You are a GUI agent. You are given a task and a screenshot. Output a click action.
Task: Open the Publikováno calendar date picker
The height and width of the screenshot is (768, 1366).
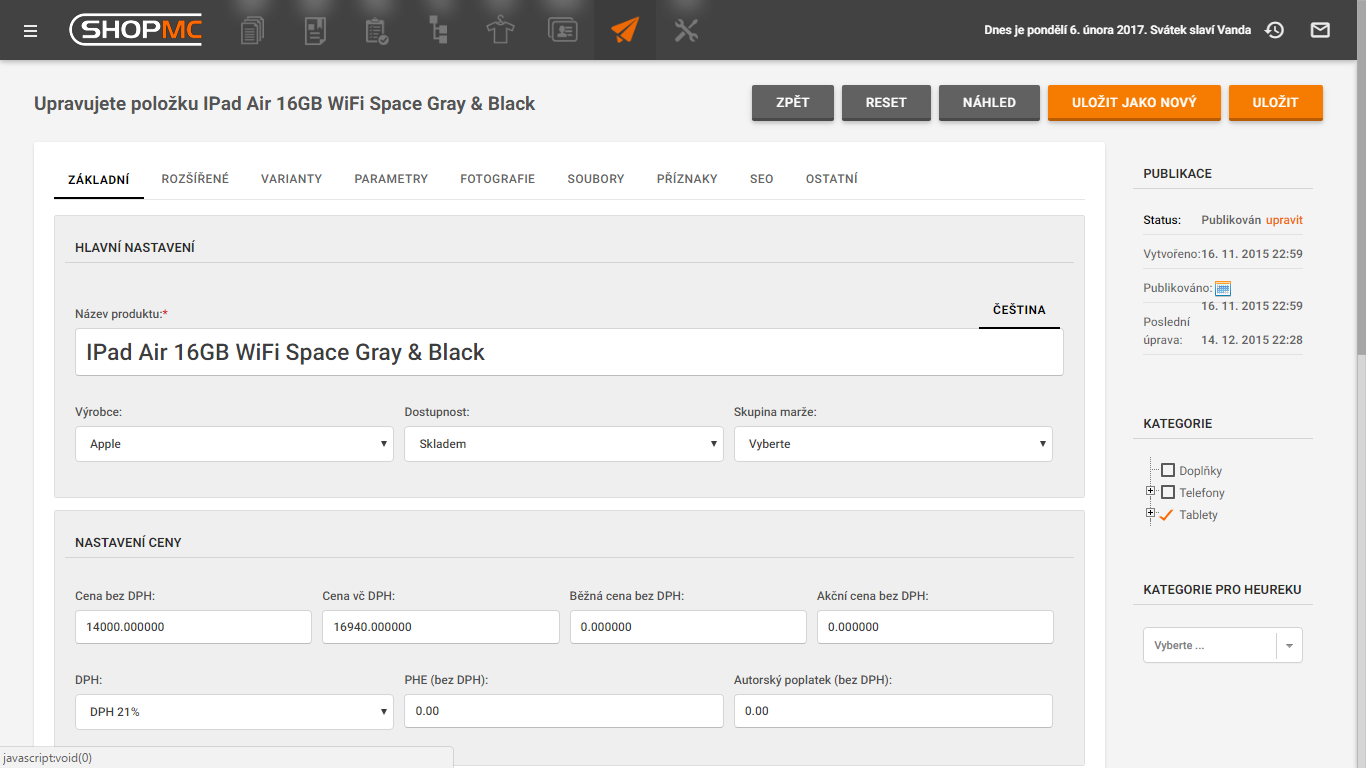click(1222, 288)
